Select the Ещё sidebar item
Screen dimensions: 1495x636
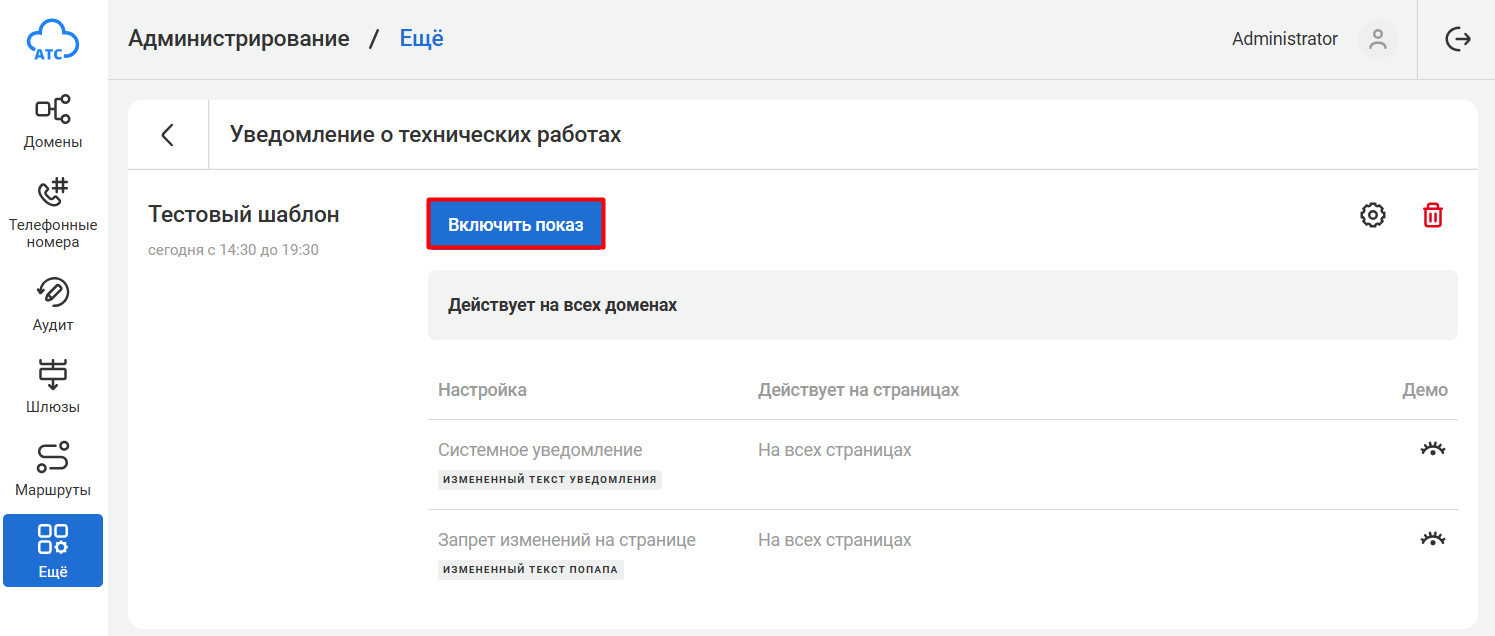click(x=53, y=551)
